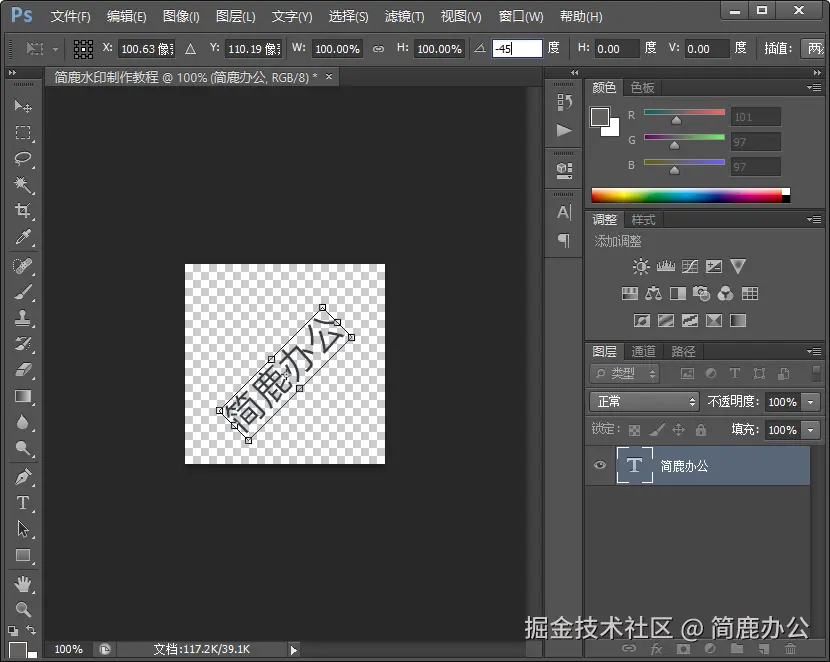830x662 pixels.
Task: Add a Levels adjustment from the Adjustments panel
Action: [665, 266]
